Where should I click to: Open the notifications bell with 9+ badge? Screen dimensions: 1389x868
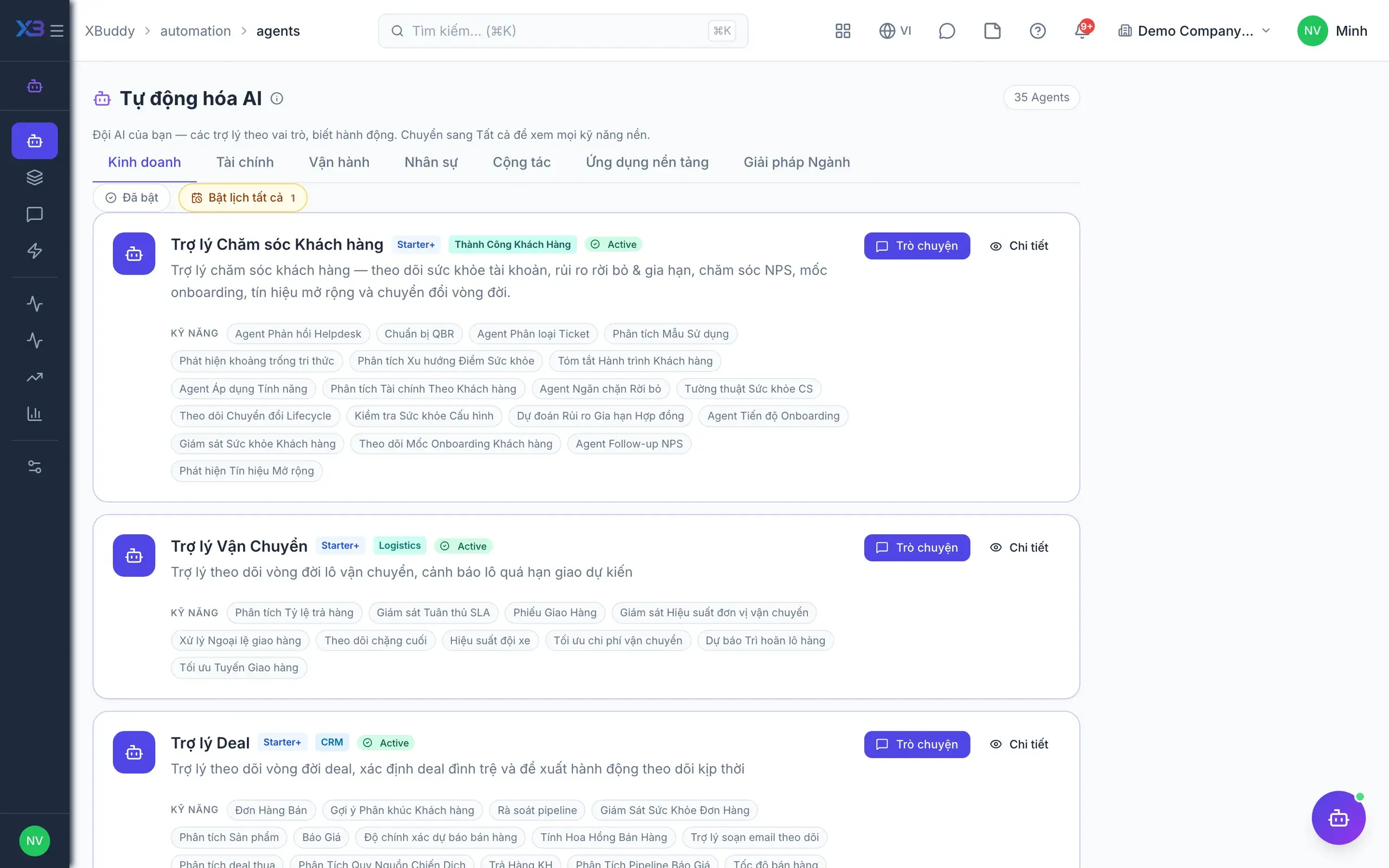(x=1082, y=31)
